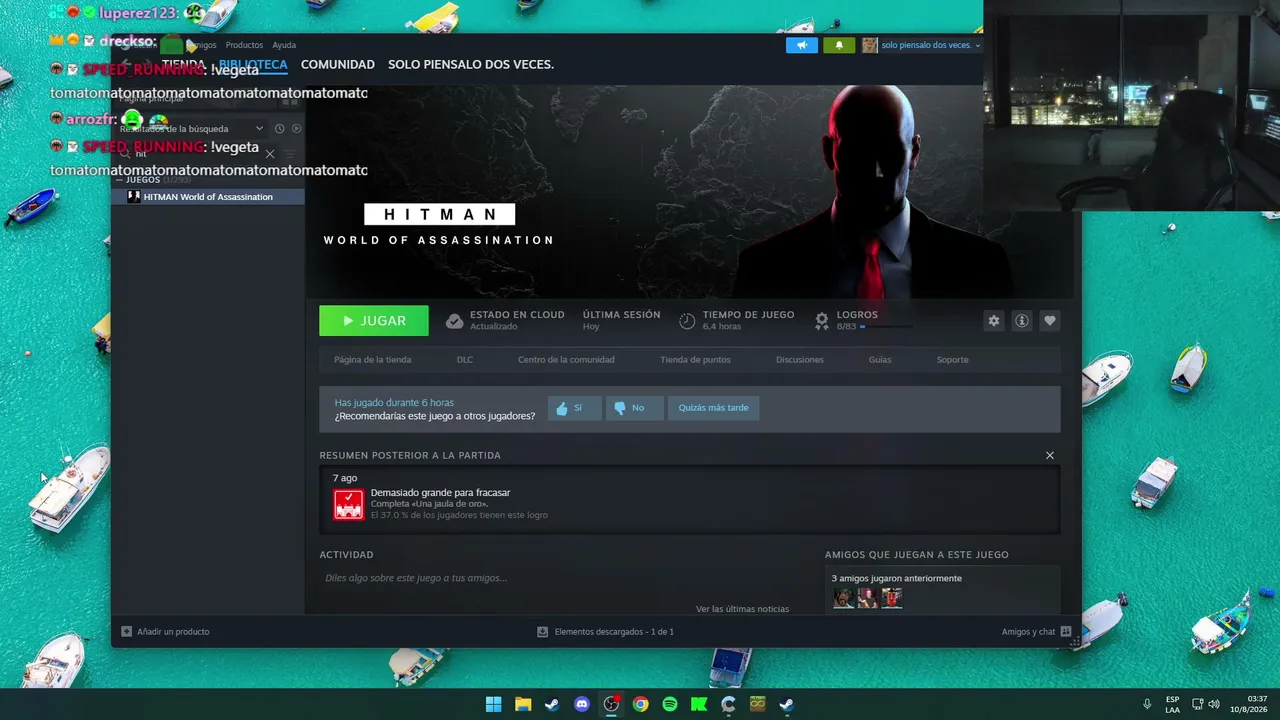Clear the library search field
Image resolution: width=1280 pixels, height=720 pixels.
point(270,154)
